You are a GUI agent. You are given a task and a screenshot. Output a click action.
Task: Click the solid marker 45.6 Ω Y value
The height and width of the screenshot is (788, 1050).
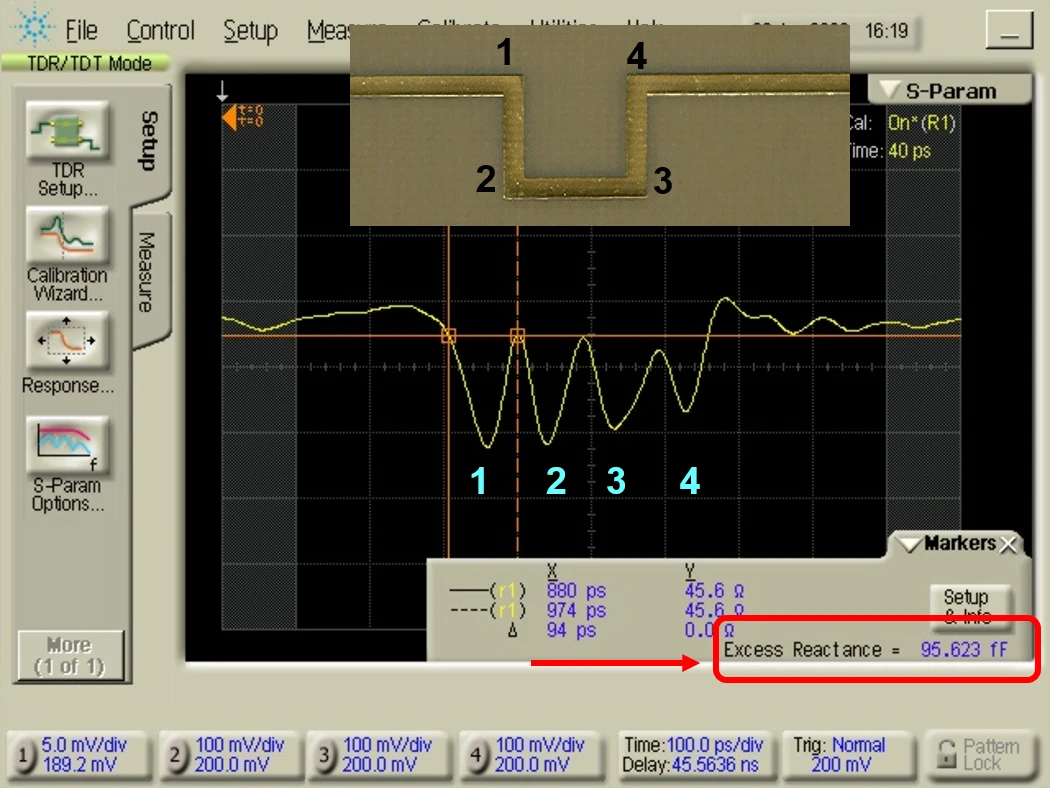click(x=714, y=591)
